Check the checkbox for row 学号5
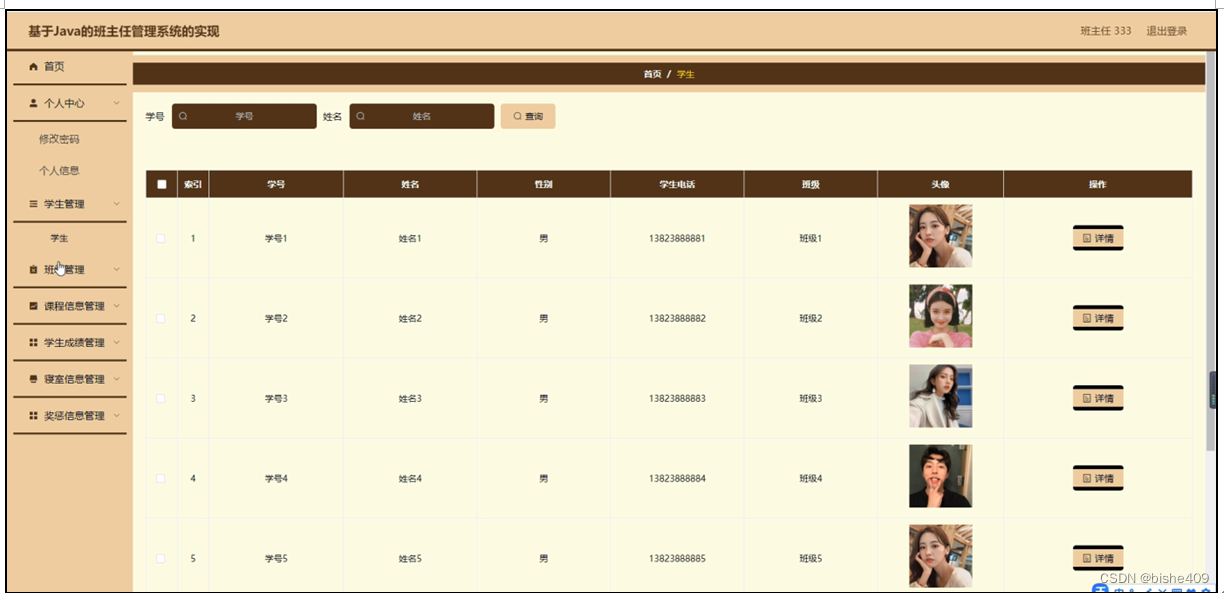 point(161,558)
